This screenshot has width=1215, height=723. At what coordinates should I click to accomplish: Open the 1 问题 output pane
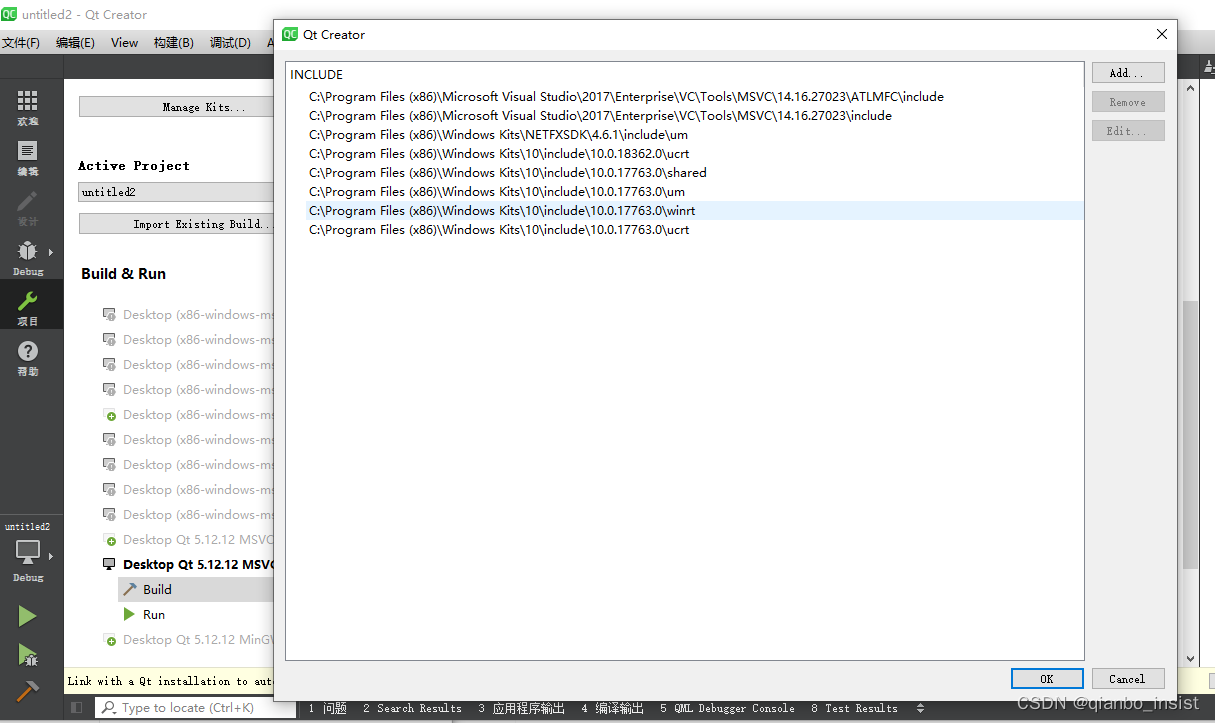(x=327, y=708)
